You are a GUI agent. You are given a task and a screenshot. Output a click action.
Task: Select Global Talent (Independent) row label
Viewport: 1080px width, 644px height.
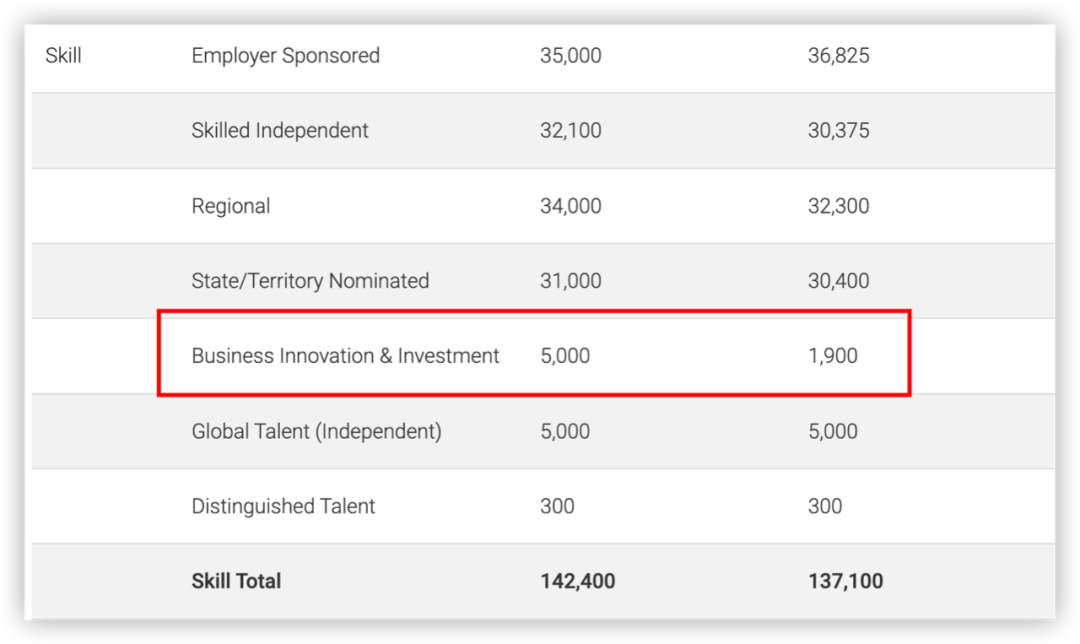tap(316, 431)
